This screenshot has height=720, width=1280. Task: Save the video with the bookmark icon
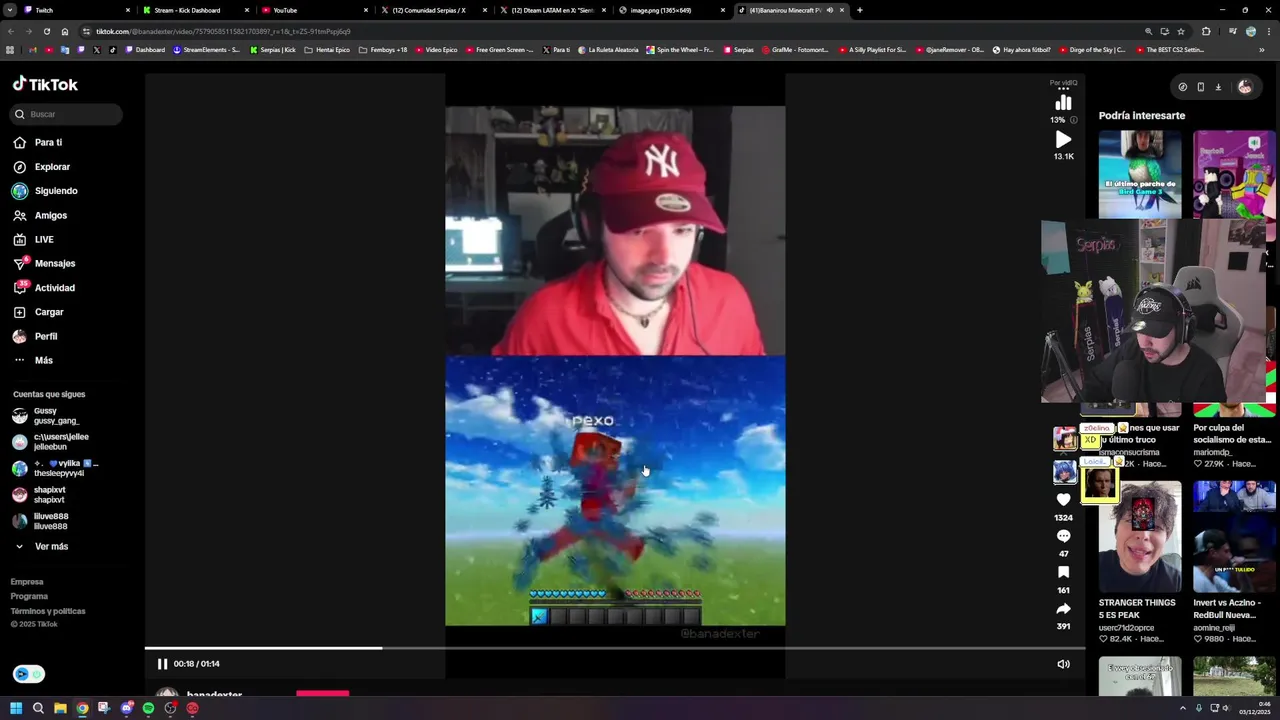(1063, 572)
